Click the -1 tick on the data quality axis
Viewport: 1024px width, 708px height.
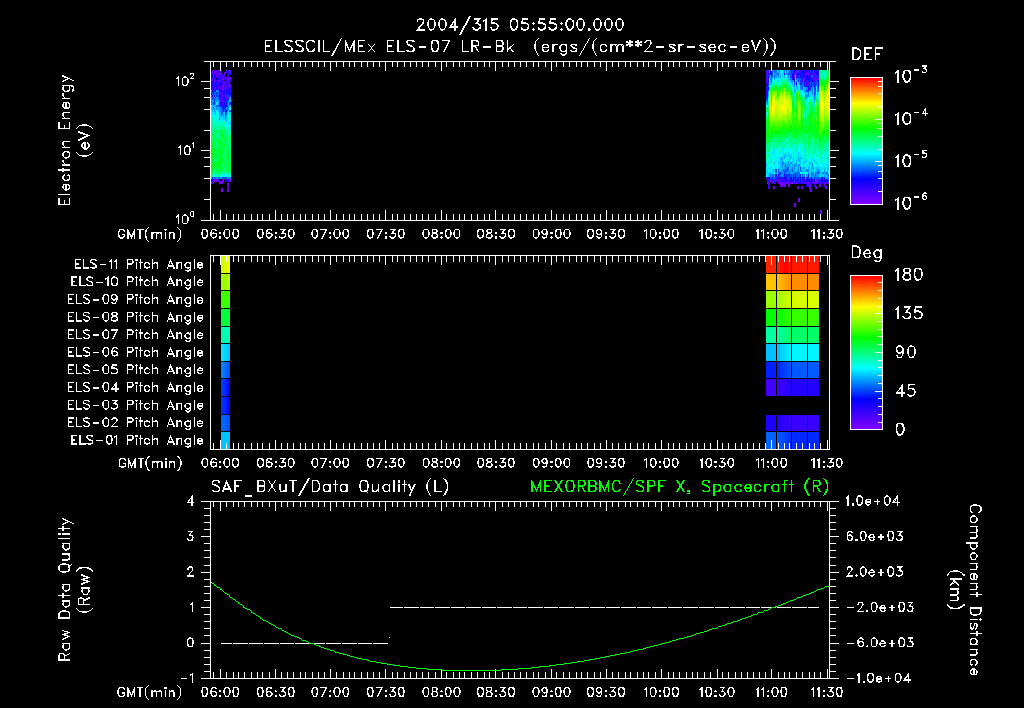[x=187, y=678]
